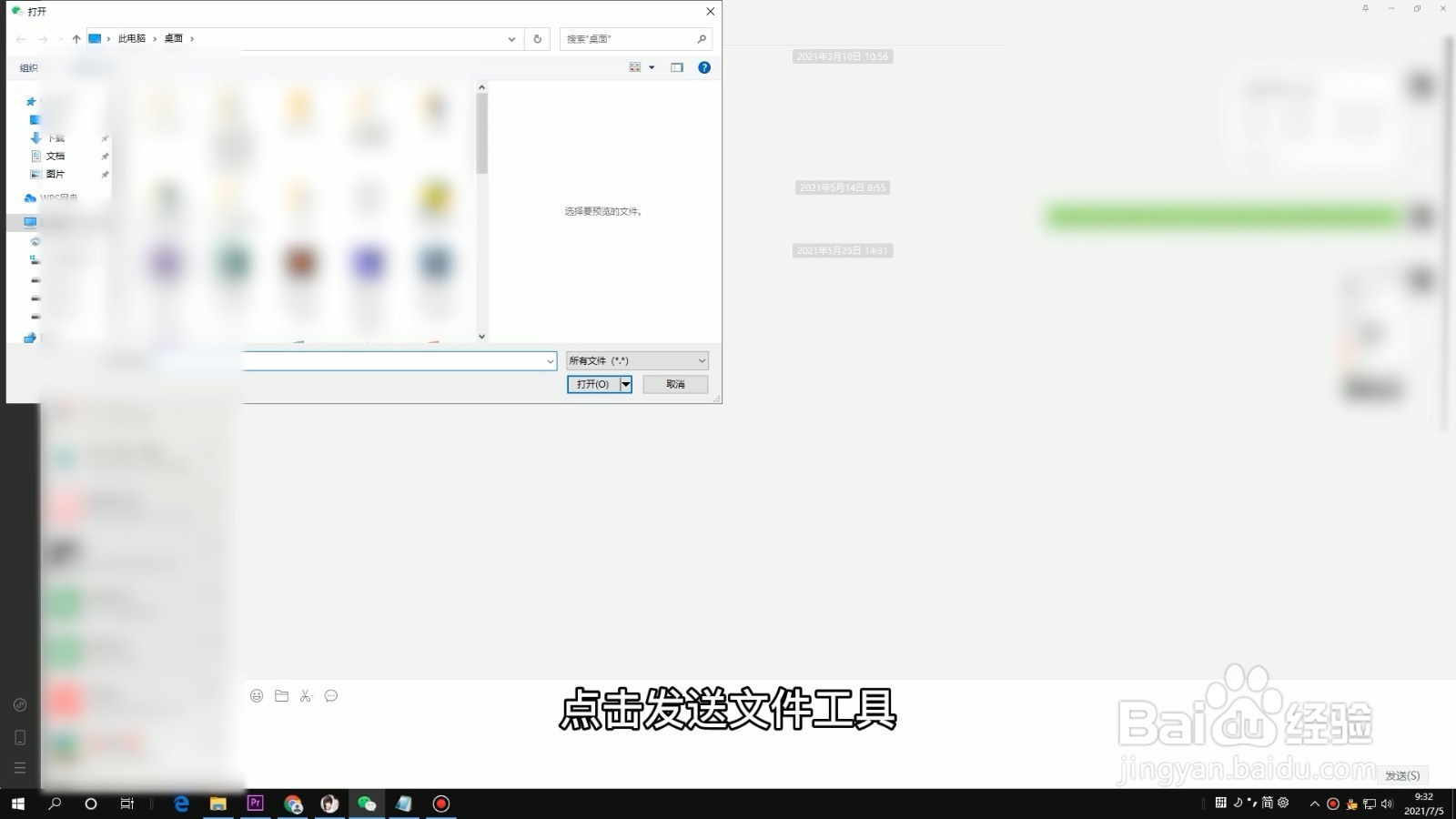1456x819 pixels.
Task: Click the IME 拼 input mode indicator
Action: [1220, 803]
